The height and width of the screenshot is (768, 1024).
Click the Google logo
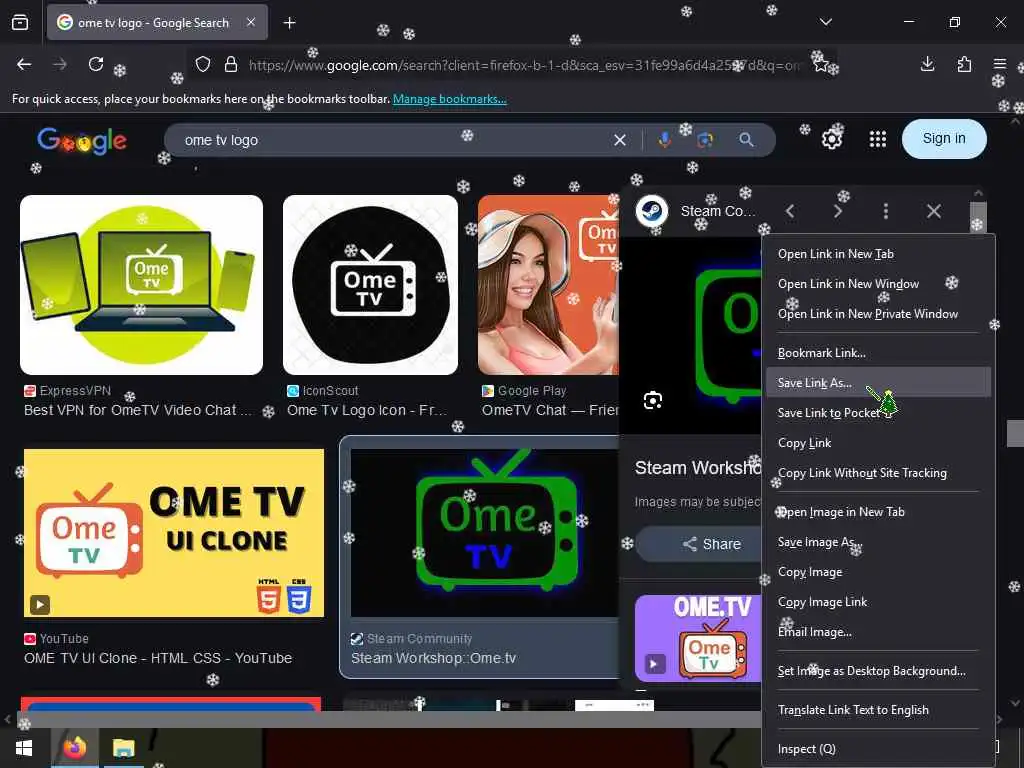[82, 140]
